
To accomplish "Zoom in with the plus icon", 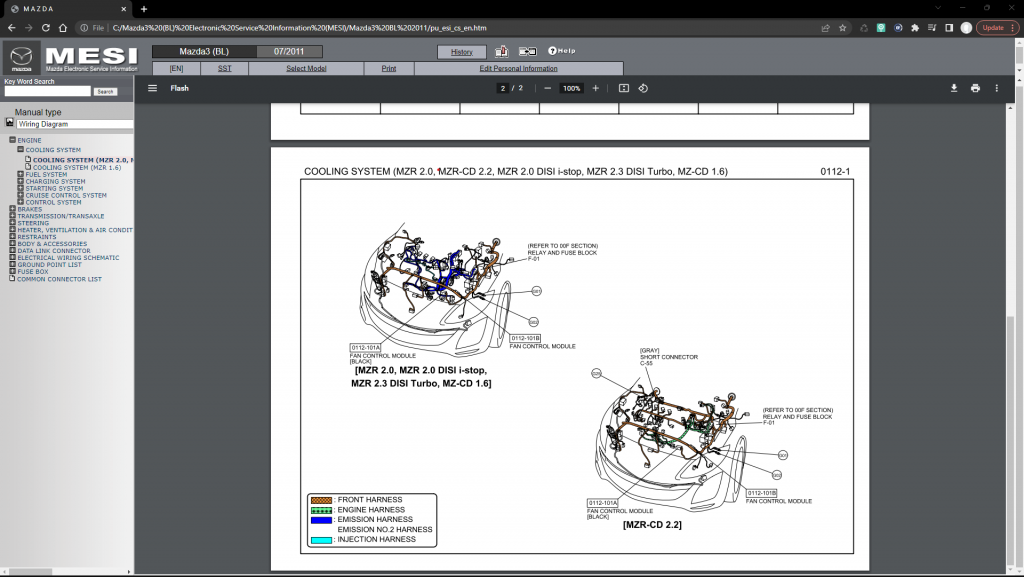I will point(595,88).
